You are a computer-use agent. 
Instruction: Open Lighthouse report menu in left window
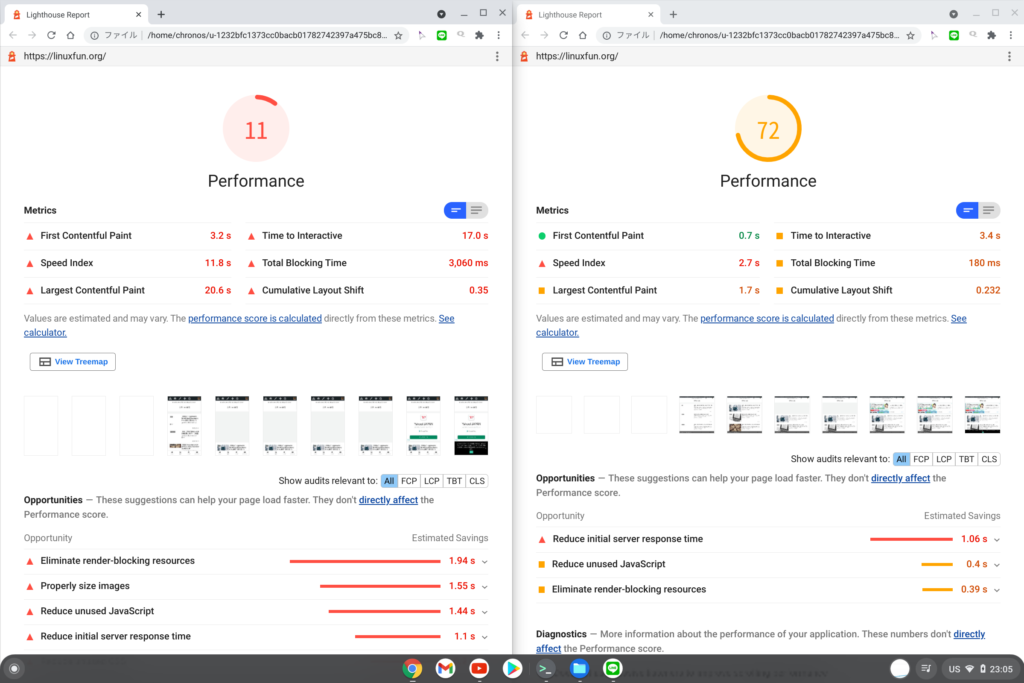(x=497, y=56)
